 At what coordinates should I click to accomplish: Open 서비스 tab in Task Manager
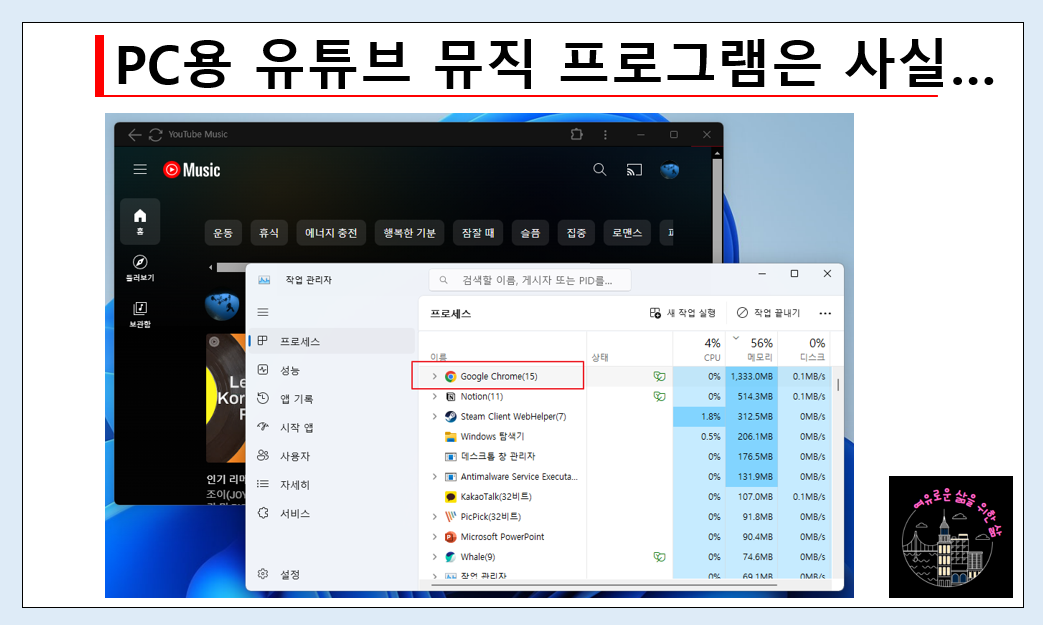point(333,513)
